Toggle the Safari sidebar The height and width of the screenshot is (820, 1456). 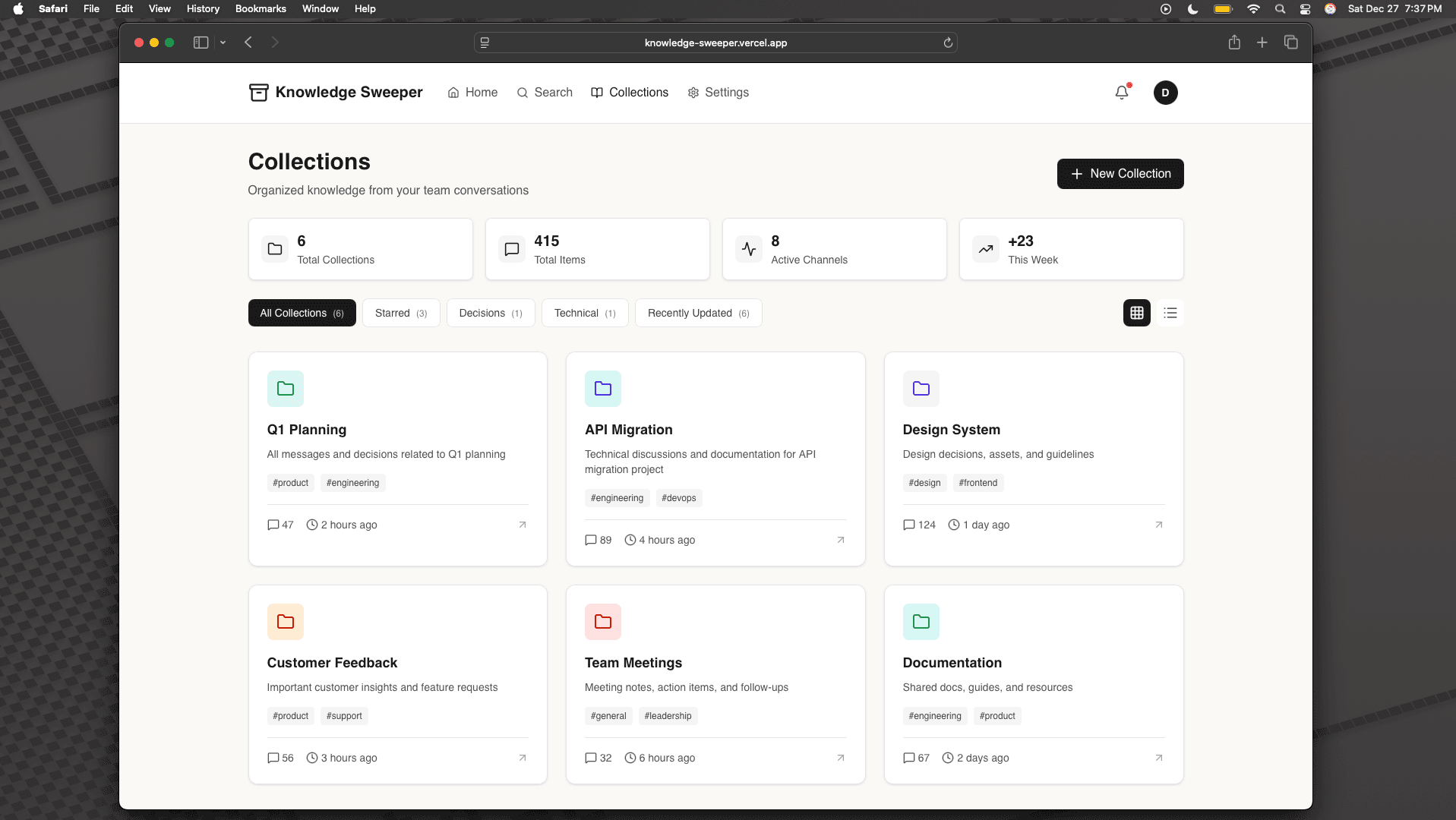201,43
